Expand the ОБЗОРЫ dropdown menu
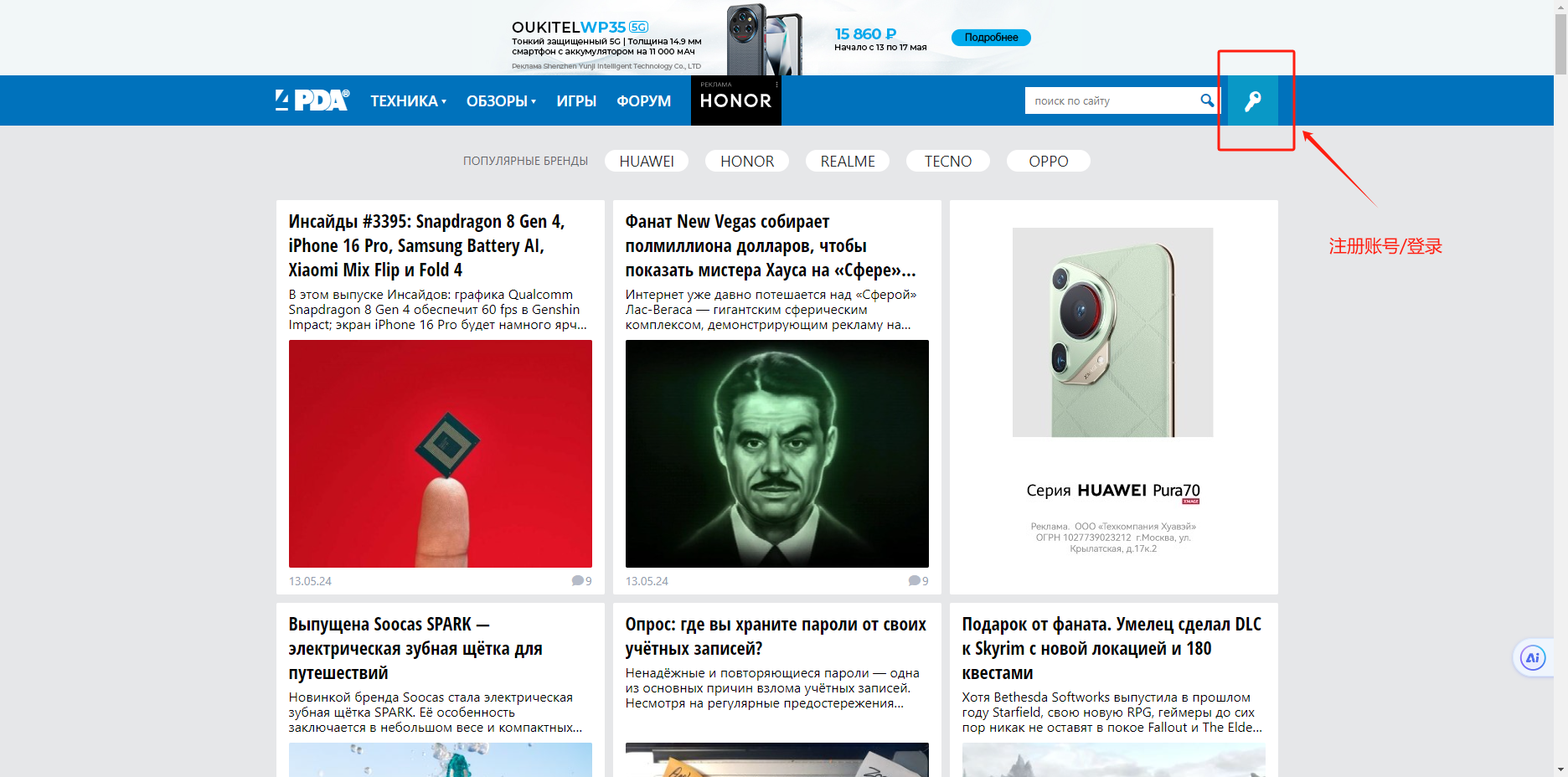Viewport: 1568px width, 777px height. (501, 101)
